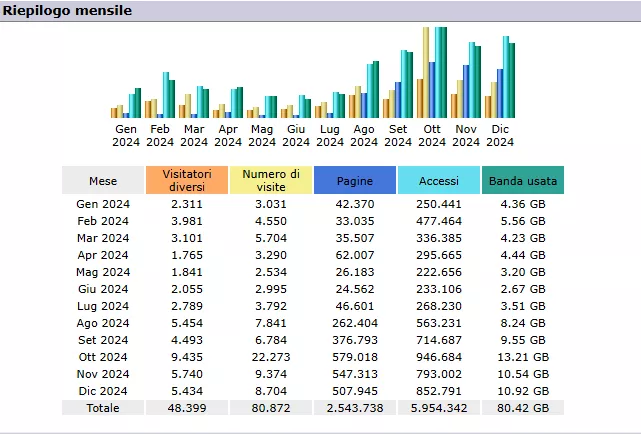Select the total unique visitors value 48.399
Viewport: 641px width, 434px height.
[187, 408]
